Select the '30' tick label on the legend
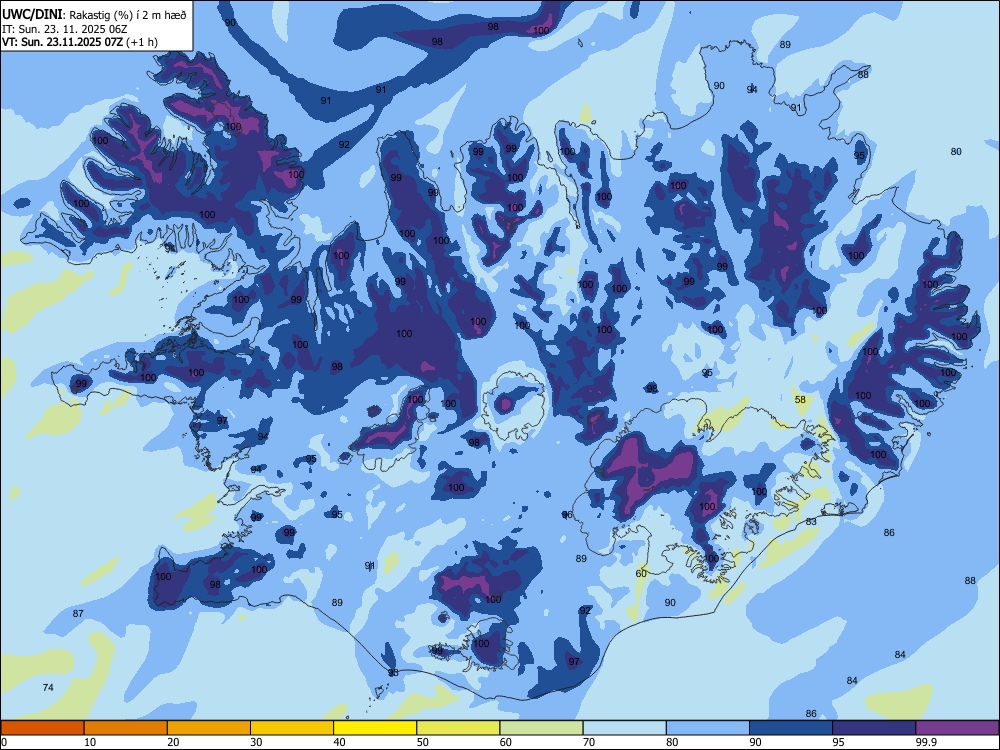Image resolution: width=1000 pixels, height=750 pixels. [256, 742]
